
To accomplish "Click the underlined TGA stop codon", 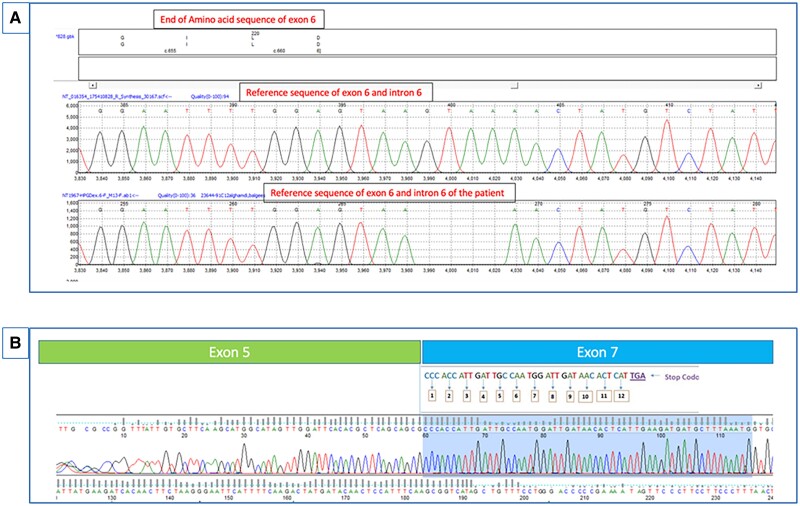I will [637, 376].
